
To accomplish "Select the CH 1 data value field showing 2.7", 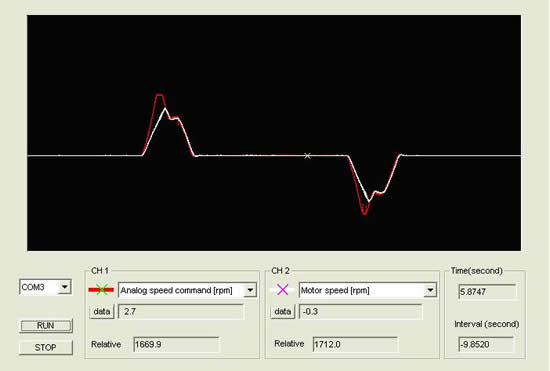I will (181, 311).
